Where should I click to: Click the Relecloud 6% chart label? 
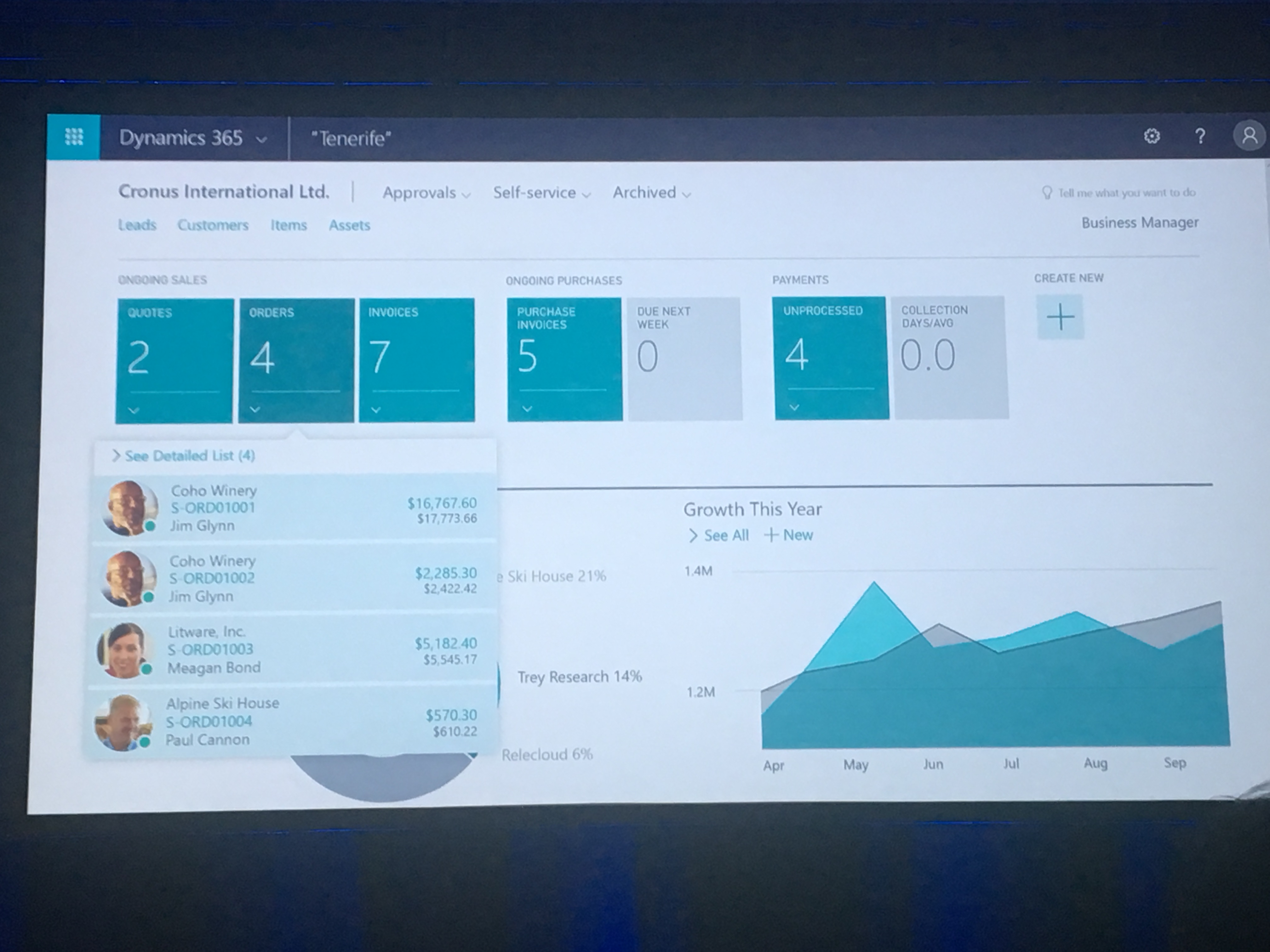(547, 755)
